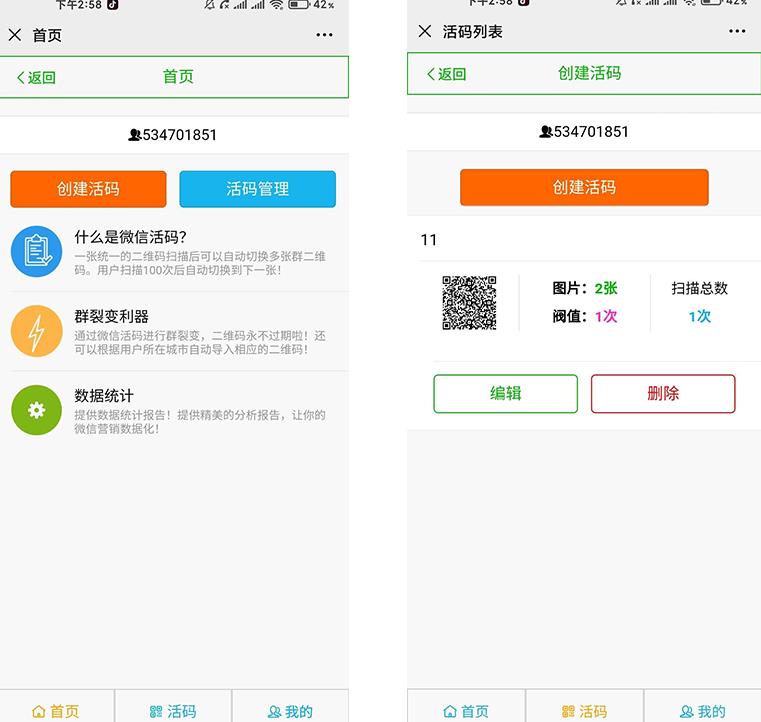The width and height of the screenshot is (761, 722).
Task: Click the blue 1次 scan total
Action: pyautogui.click(x=700, y=316)
